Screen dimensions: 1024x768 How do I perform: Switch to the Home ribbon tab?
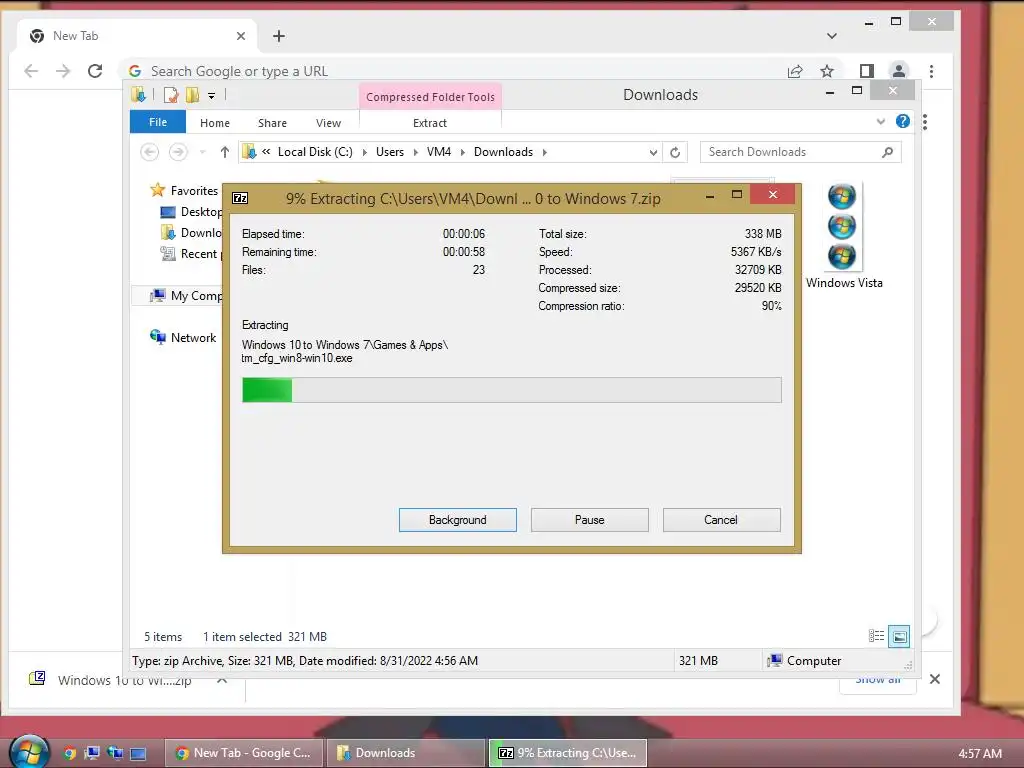pyautogui.click(x=215, y=123)
